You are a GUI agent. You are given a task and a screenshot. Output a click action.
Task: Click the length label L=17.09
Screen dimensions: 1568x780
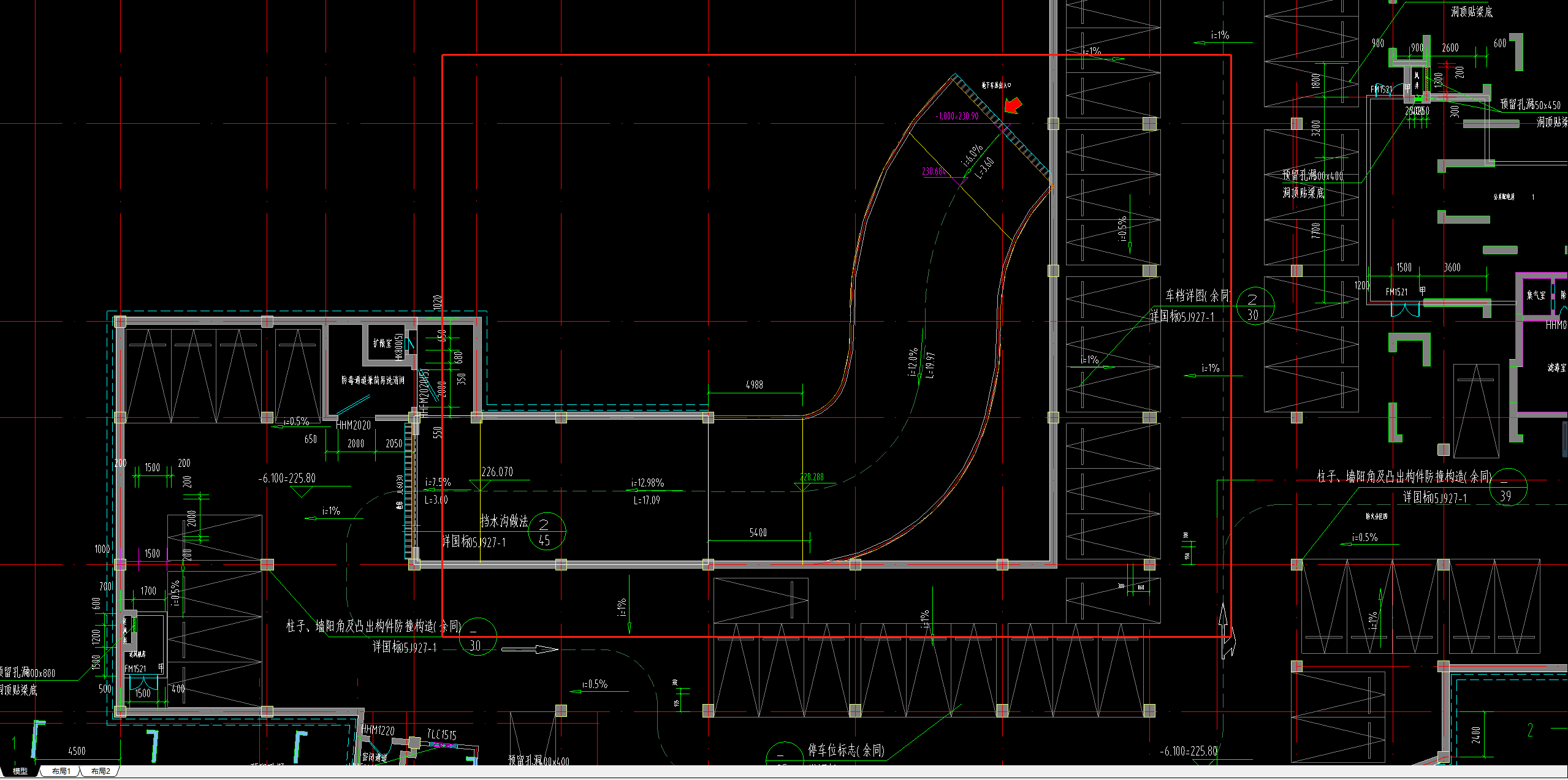(x=647, y=500)
